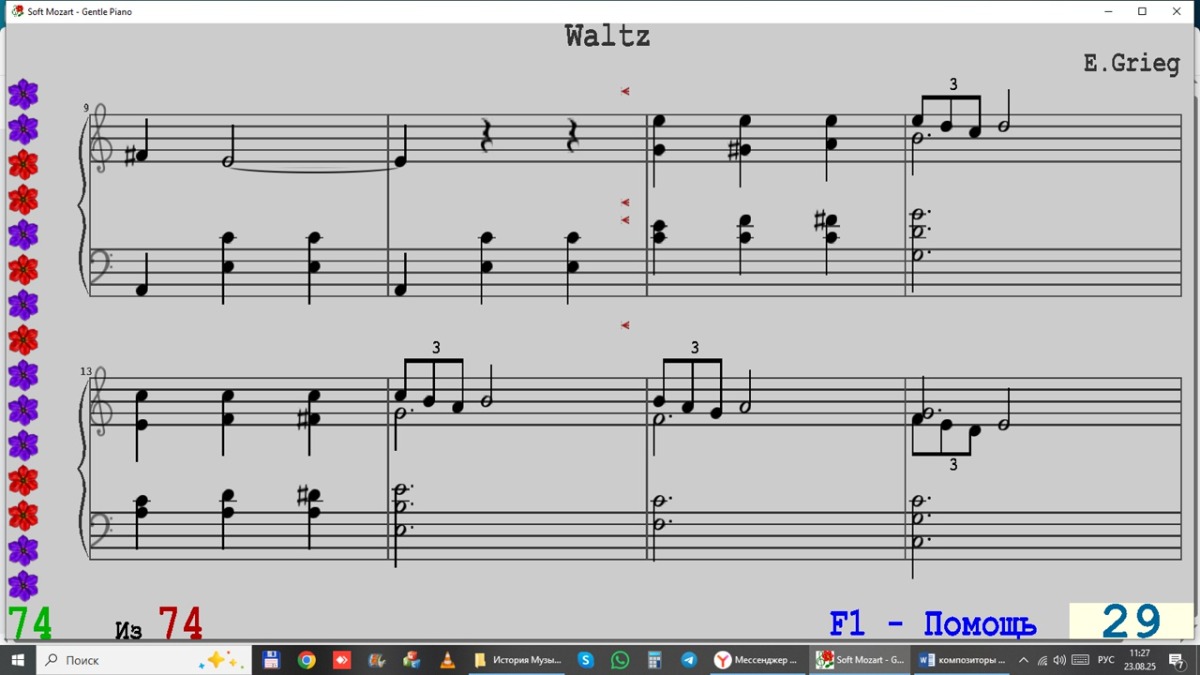Click the blue counter showing 29
Image resolution: width=1200 pixels, height=675 pixels.
click(x=1131, y=621)
